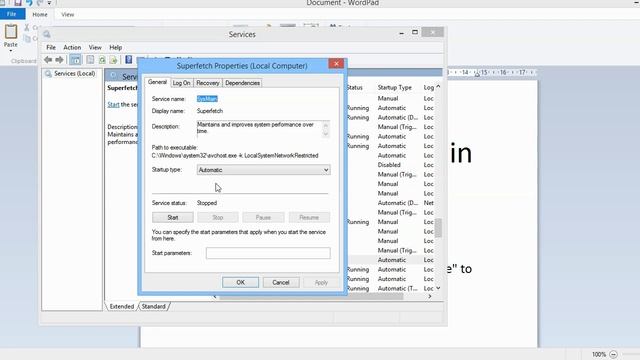Click the Startup Type column header
The image size is (640, 360).
click(x=395, y=87)
